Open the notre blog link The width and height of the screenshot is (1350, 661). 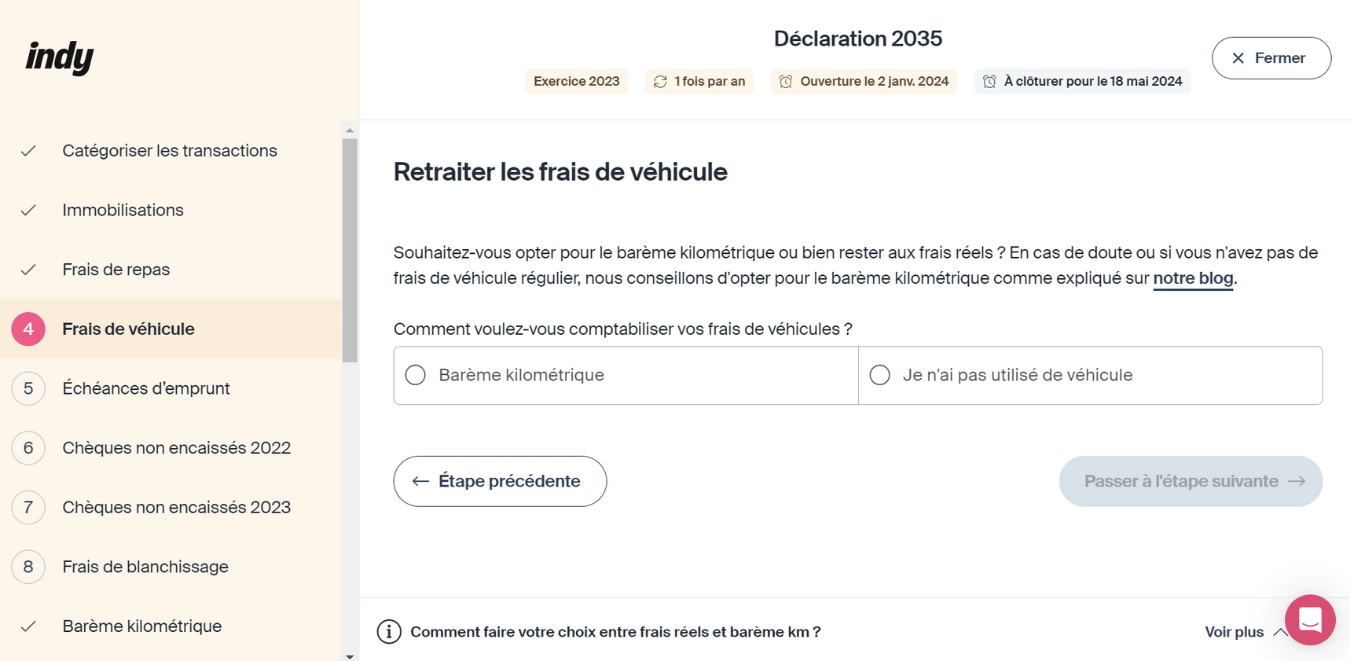point(1193,279)
